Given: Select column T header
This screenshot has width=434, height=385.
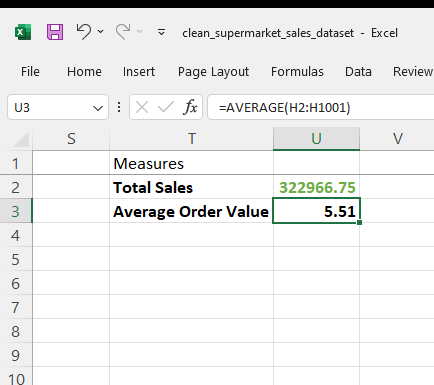Looking at the screenshot, I should point(191,139).
